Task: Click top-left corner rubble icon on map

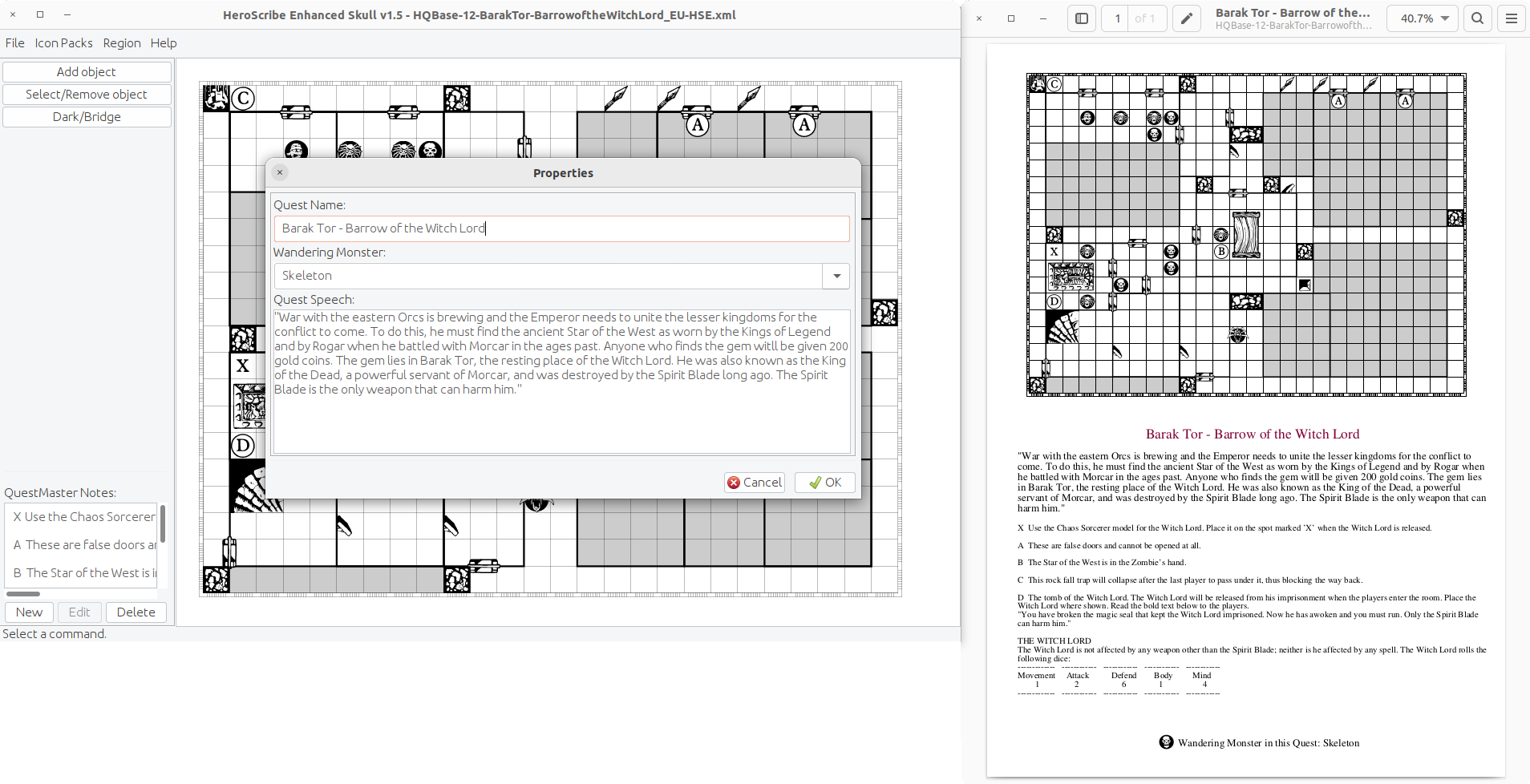Action: [x=216, y=99]
